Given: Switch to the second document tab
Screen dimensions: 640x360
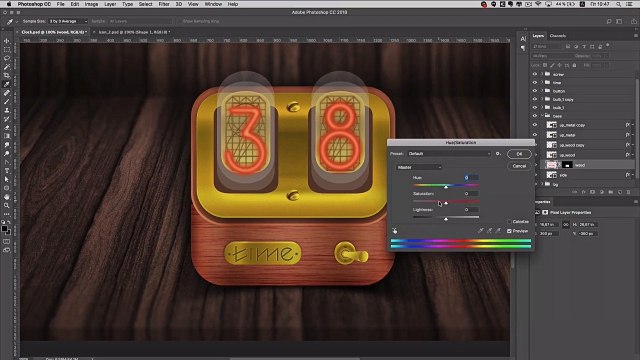Looking at the screenshot, I should coord(134,32).
